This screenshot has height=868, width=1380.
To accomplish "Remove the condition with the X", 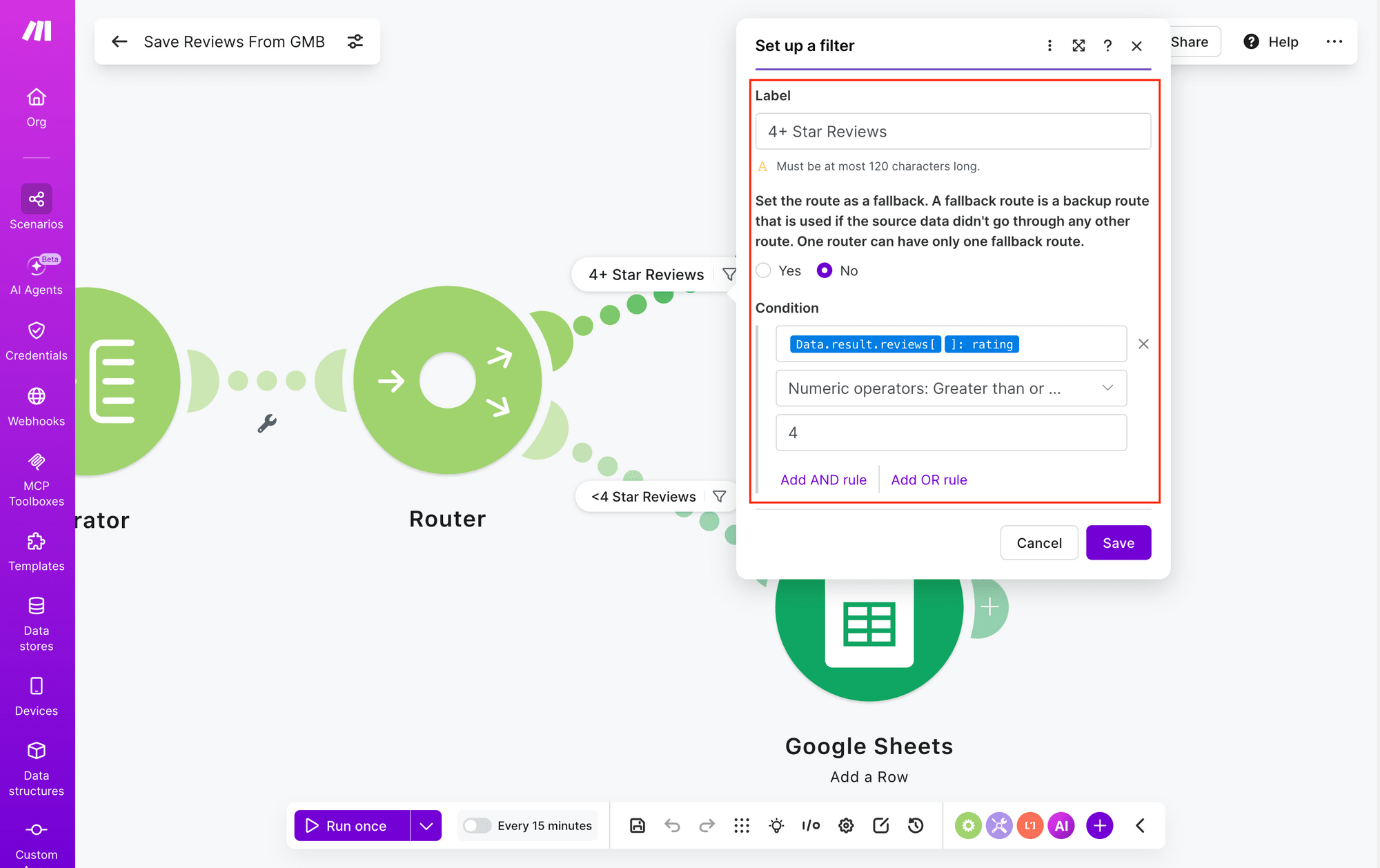I will tap(1143, 344).
